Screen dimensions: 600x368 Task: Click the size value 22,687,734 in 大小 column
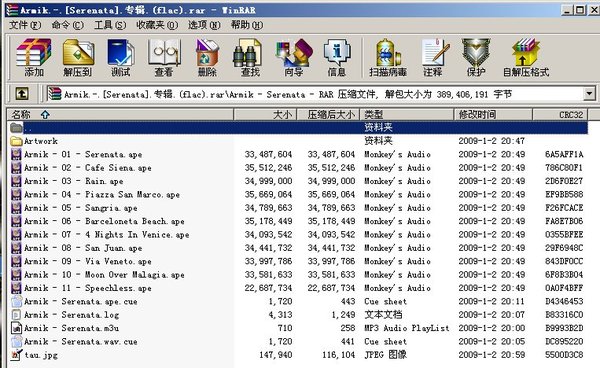pos(268,288)
